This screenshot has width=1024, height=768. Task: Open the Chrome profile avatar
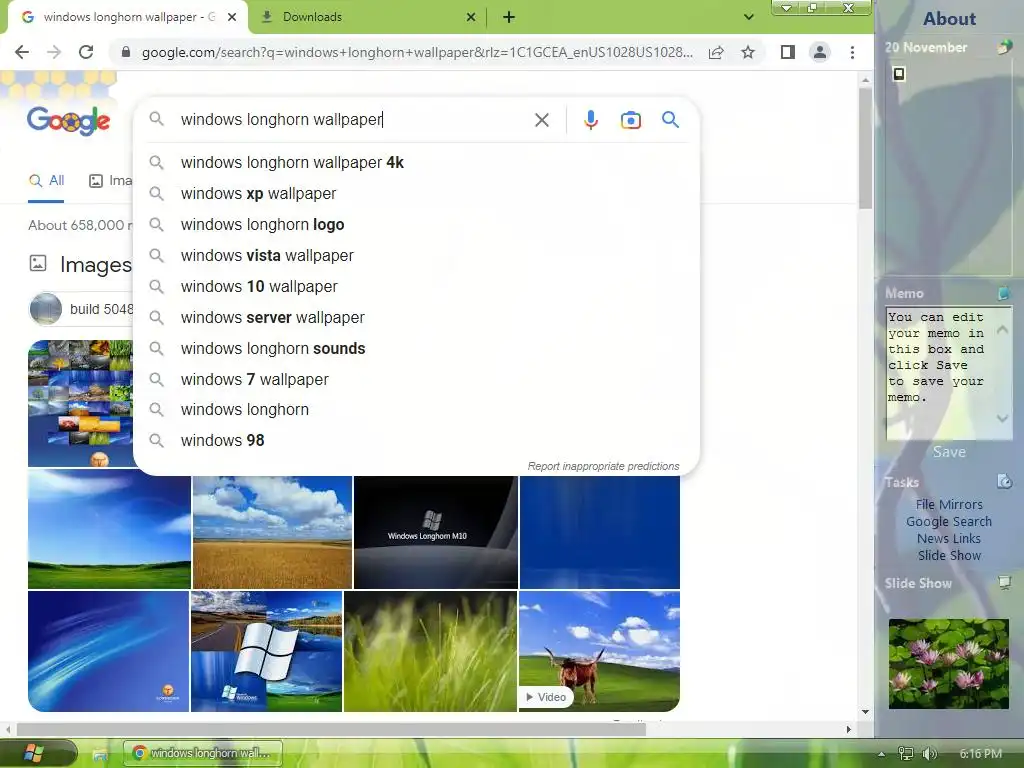pyautogui.click(x=820, y=52)
